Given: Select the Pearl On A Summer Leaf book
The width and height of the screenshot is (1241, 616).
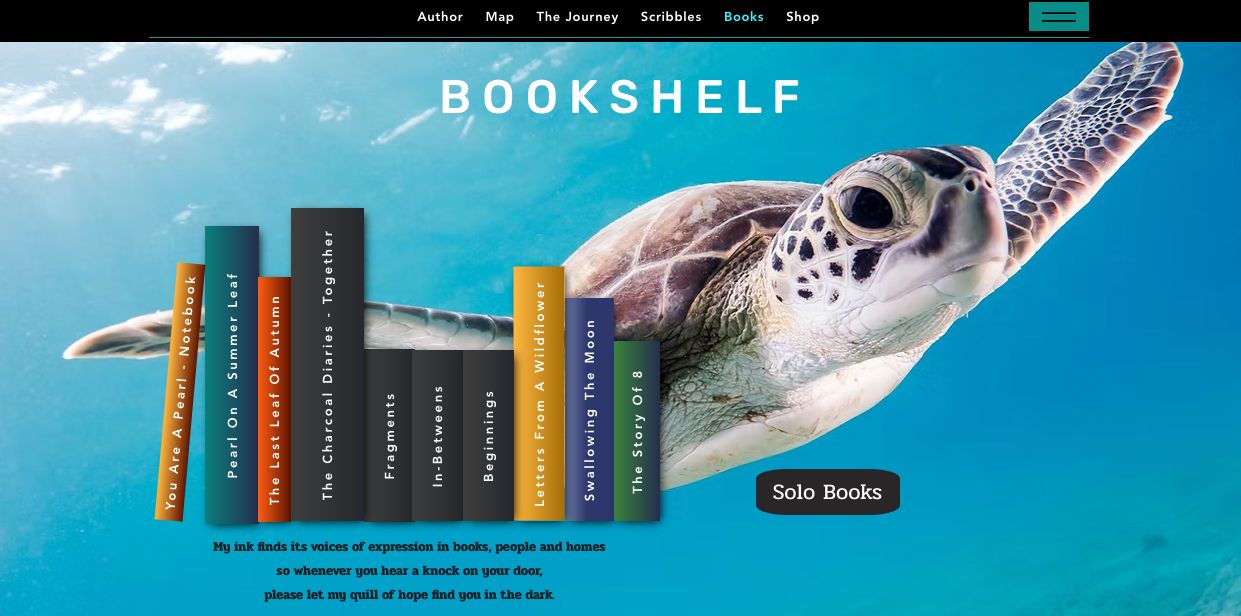Looking at the screenshot, I should [x=232, y=375].
